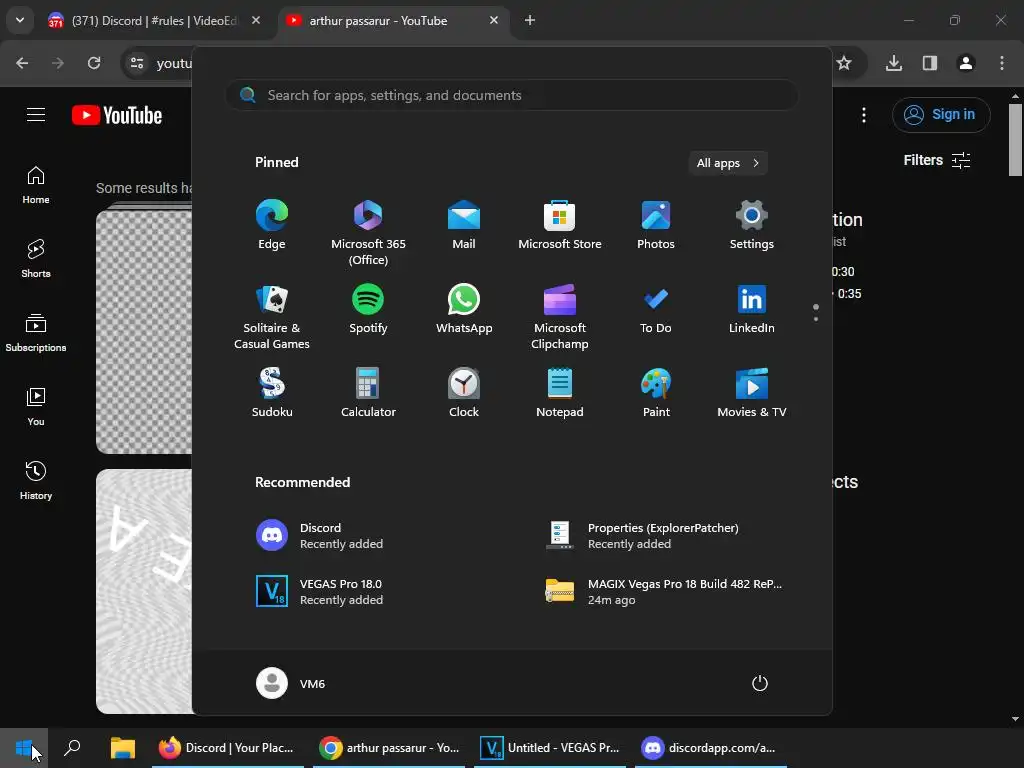Viewport: 1024px width, 768px height.
Task: Open File Explorer from taskbar
Action: click(x=123, y=748)
